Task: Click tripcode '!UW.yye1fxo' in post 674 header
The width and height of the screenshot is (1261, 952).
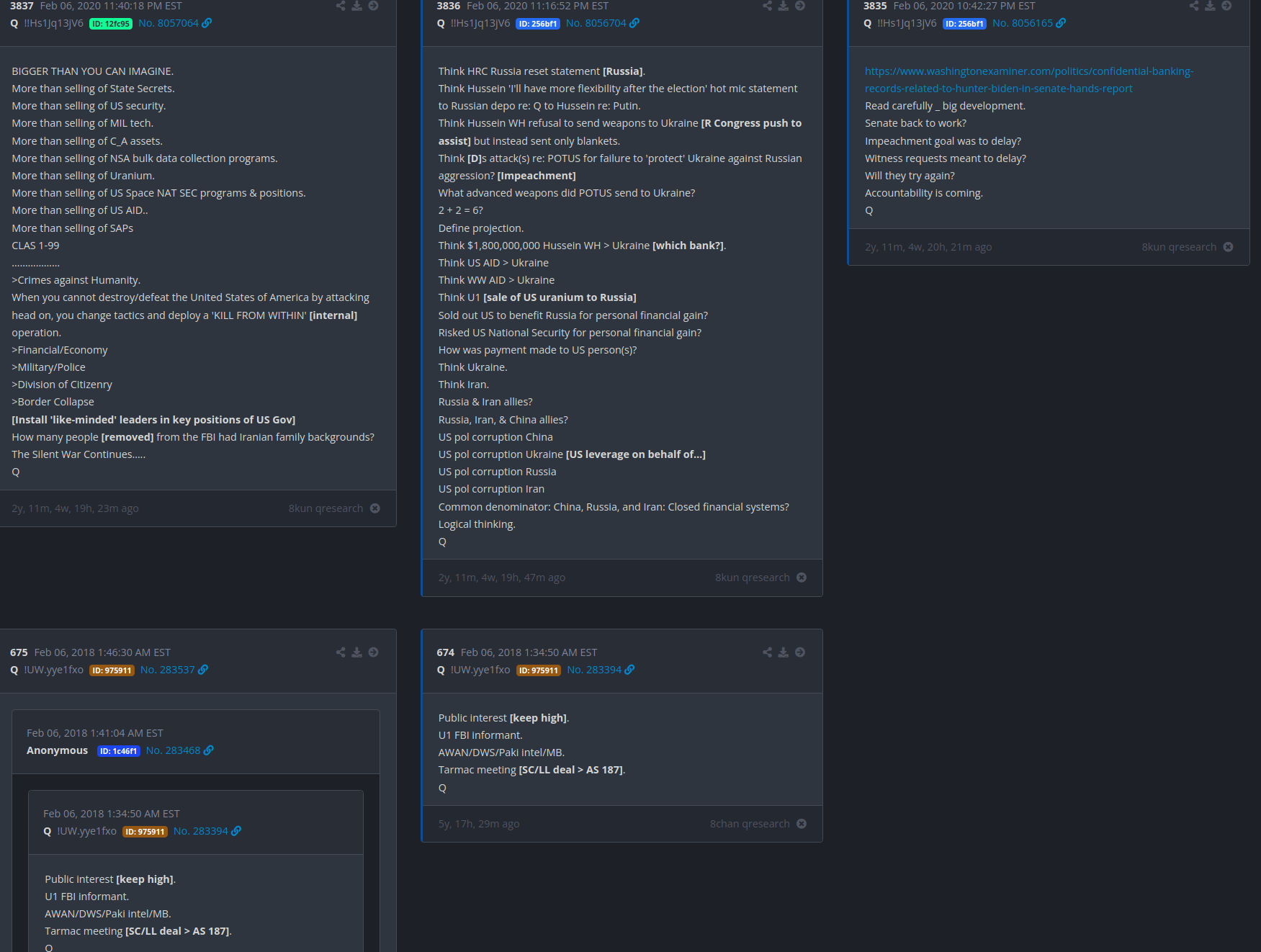Action: tap(480, 670)
